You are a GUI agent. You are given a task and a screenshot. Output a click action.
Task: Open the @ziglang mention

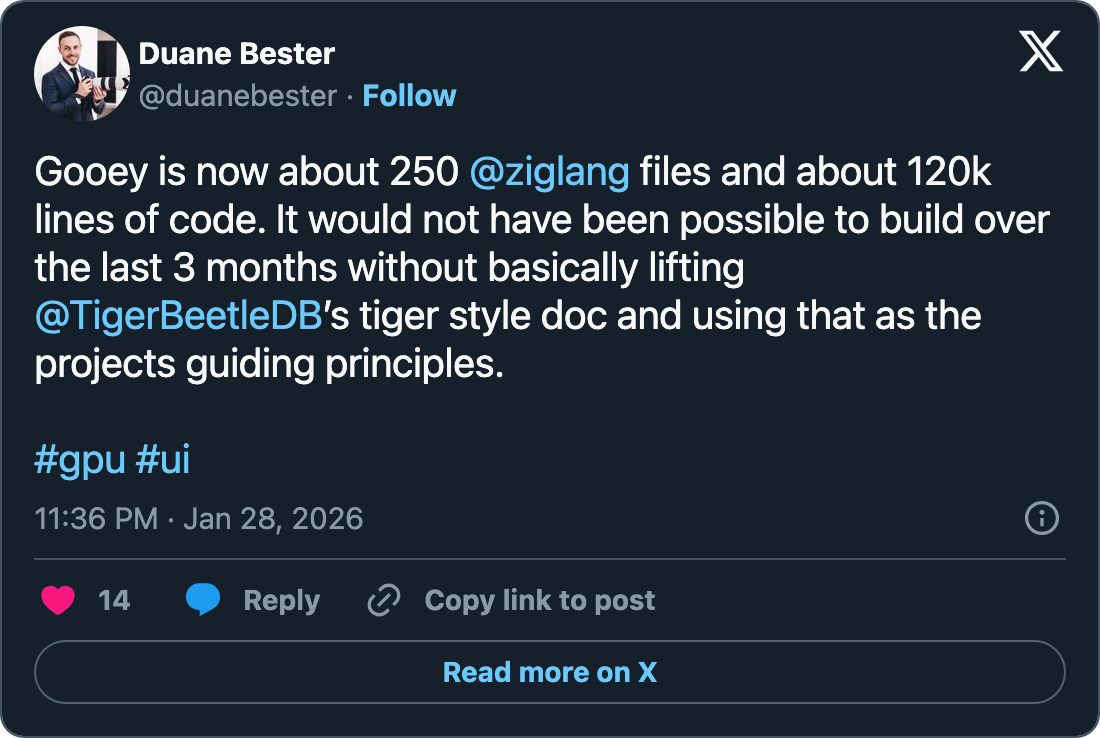point(549,173)
